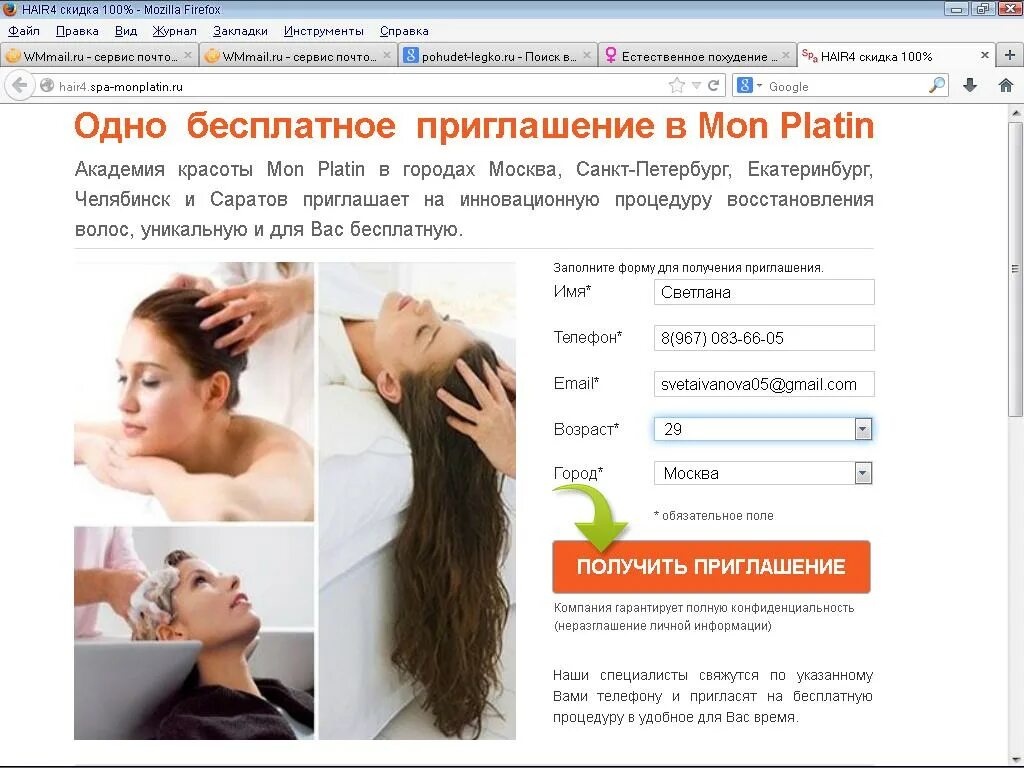Click the Firefox logo in title bar
The image size is (1024, 768).
pos(10,9)
